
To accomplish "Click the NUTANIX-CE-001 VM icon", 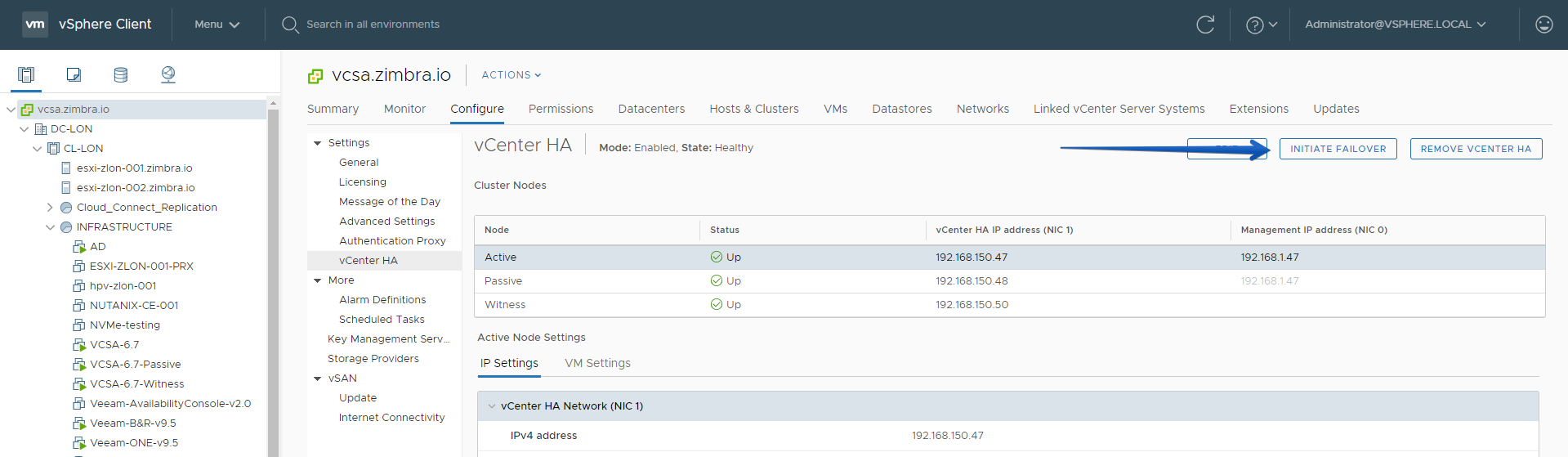I will [79, 306].
